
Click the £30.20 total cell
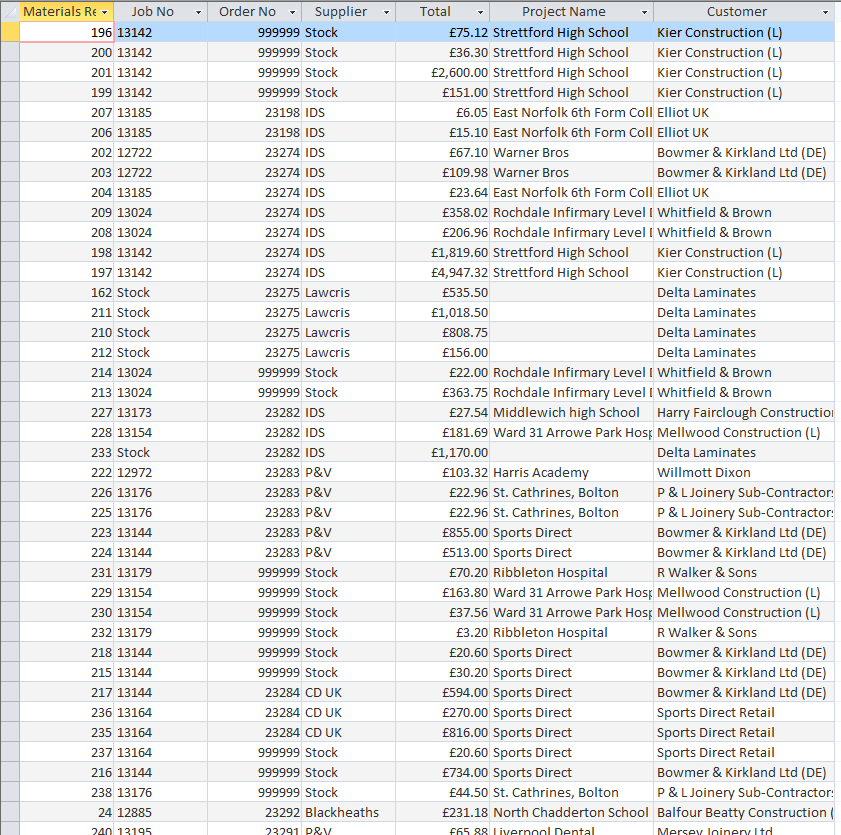point(442,673)
